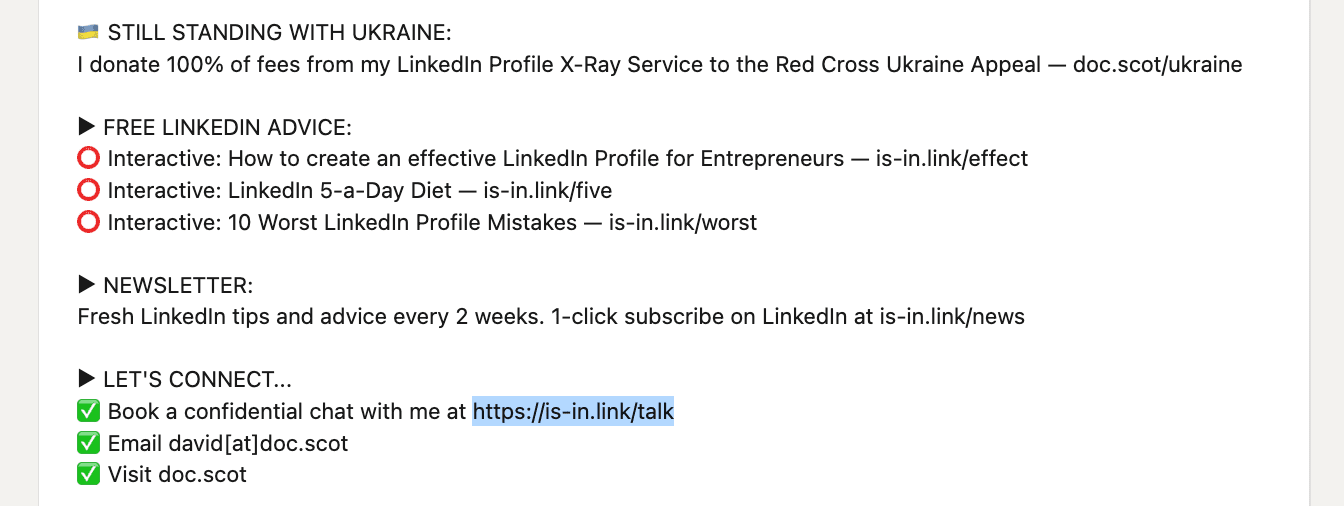Click the Ukraine flag emoji
The height and width of the screenshot is (506, 1344).
(88, 33)
